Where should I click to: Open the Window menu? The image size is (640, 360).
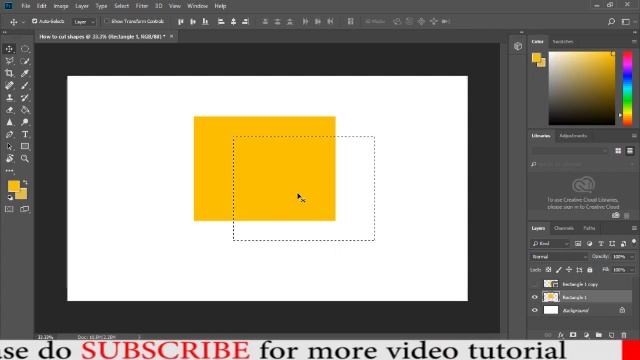click(198, 6)
